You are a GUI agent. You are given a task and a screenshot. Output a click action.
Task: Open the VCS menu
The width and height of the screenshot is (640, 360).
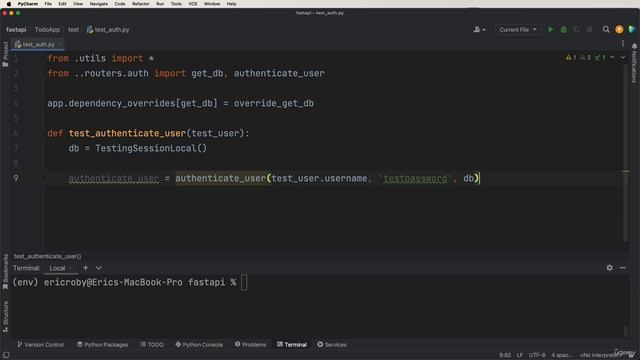coord(193,4)
